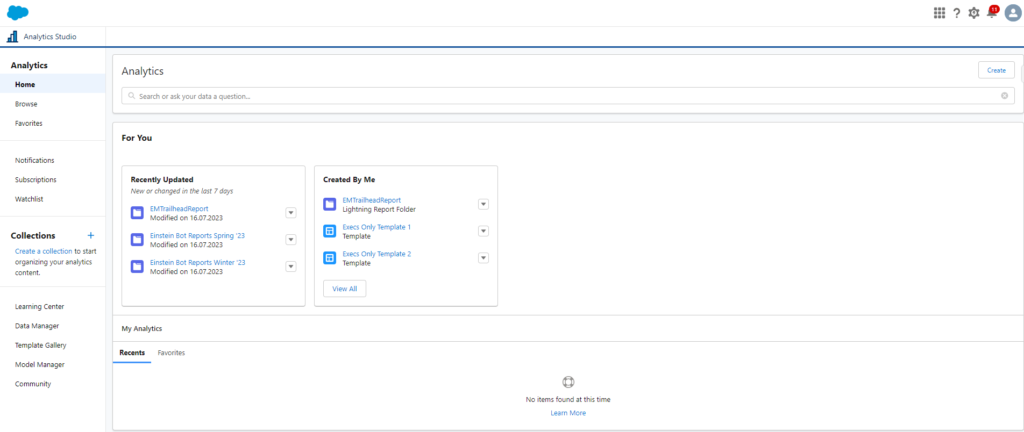This screenshot has height=432, width=1024.
Task: Expand dropdown for Einstein Bot Reports Spring '23
Action: point(291,240)
